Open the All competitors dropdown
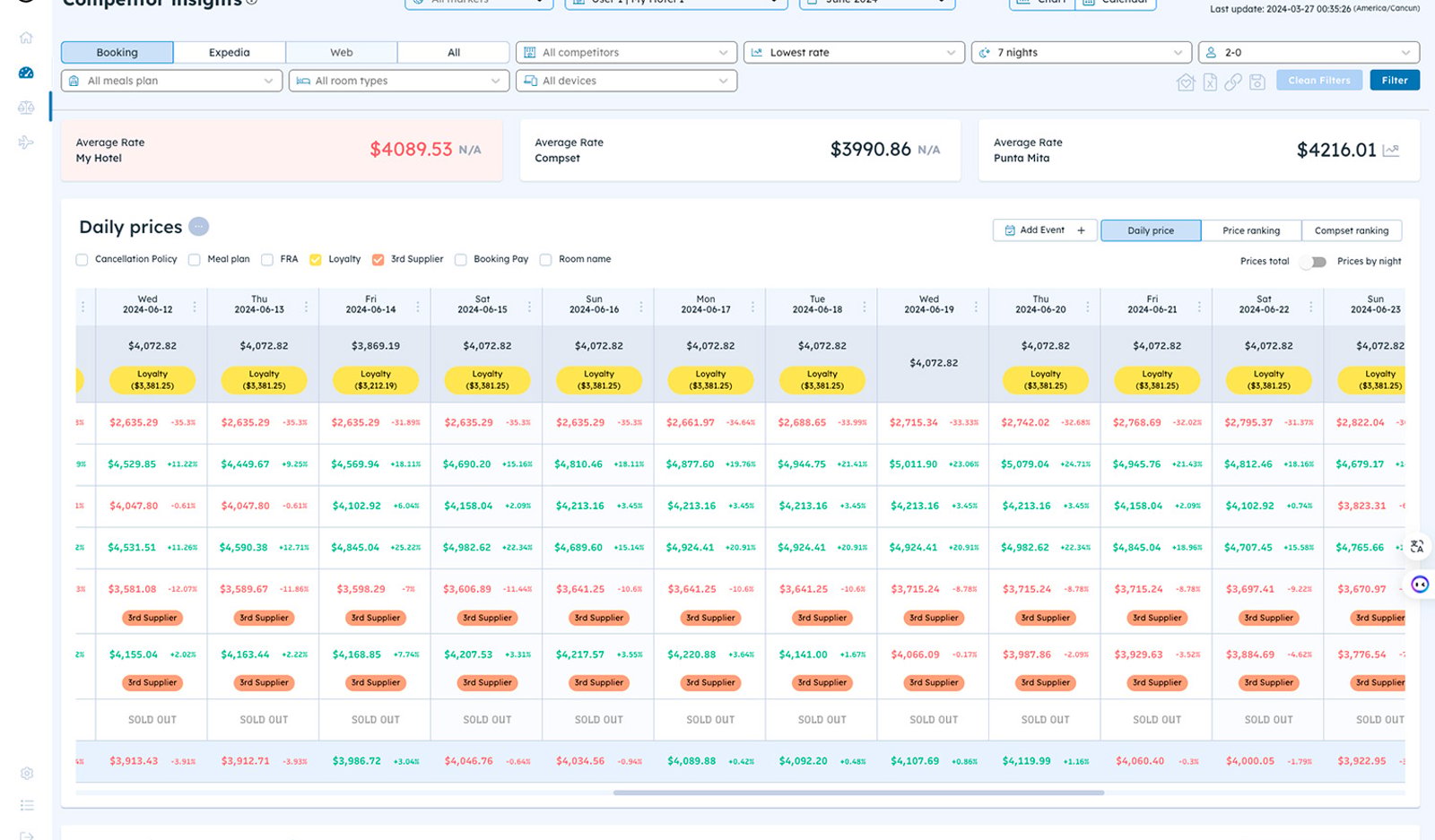 tap(626, 52)
